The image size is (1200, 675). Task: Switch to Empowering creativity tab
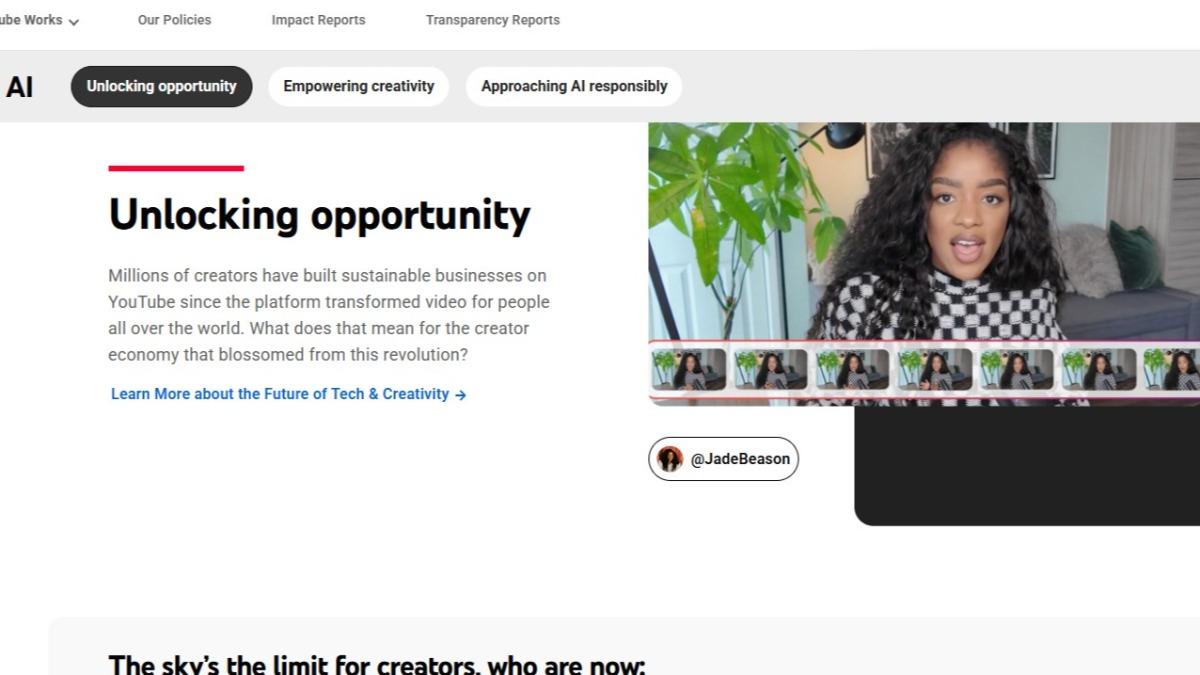pyautogui.click(x=359, y=86)
